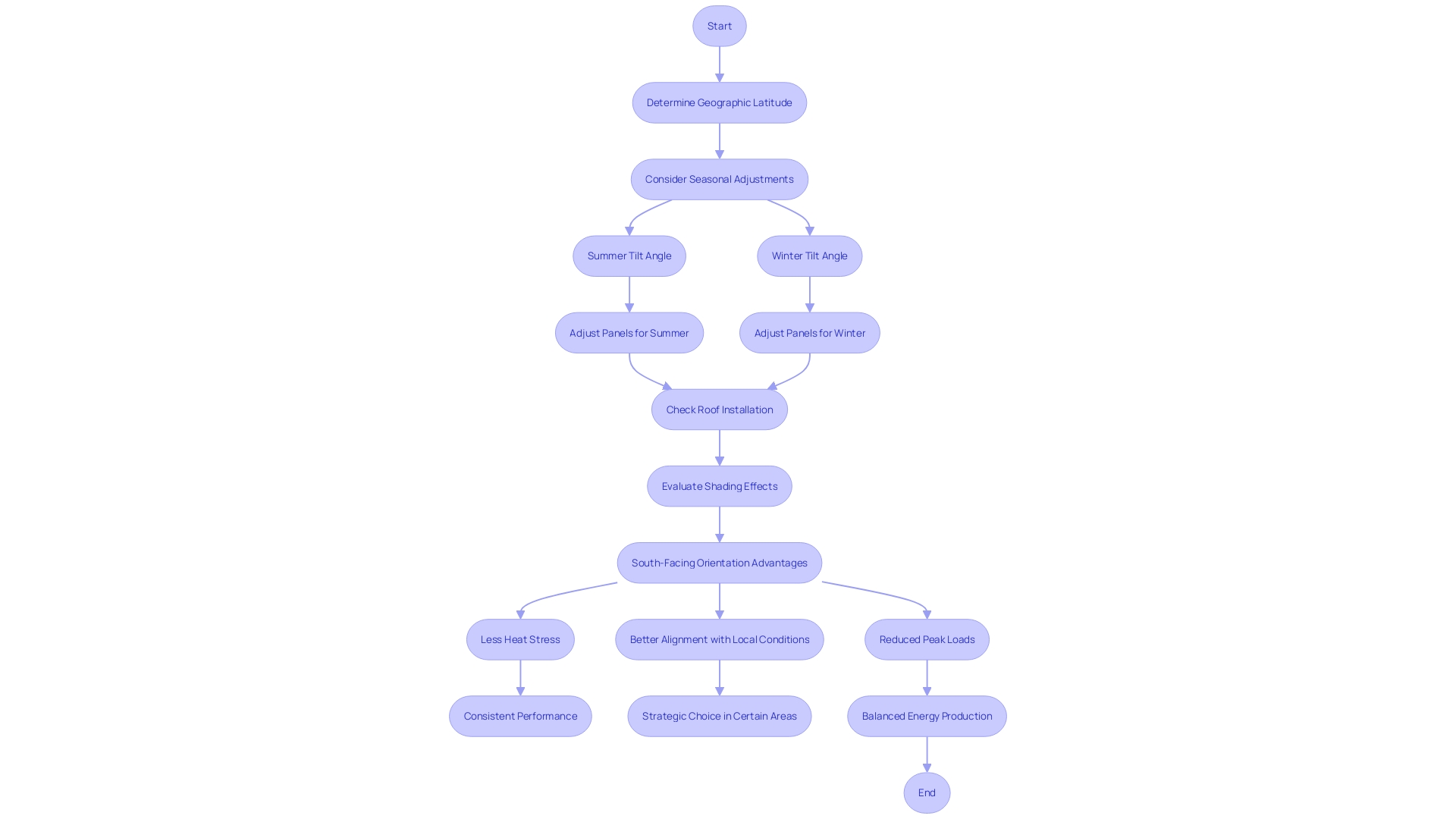The width and height of the screenshot is (1456, 819).
Task: Expand the Less Heat Stress branch
Action: point(520,639)
